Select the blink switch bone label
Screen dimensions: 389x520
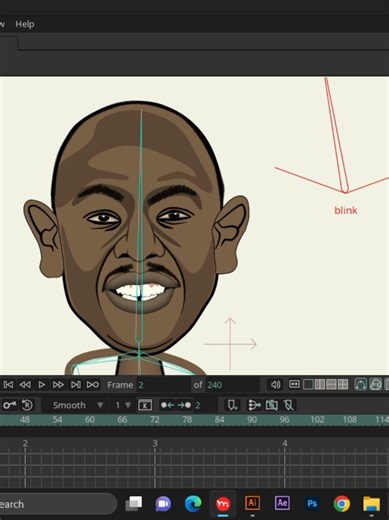(346, 210)
